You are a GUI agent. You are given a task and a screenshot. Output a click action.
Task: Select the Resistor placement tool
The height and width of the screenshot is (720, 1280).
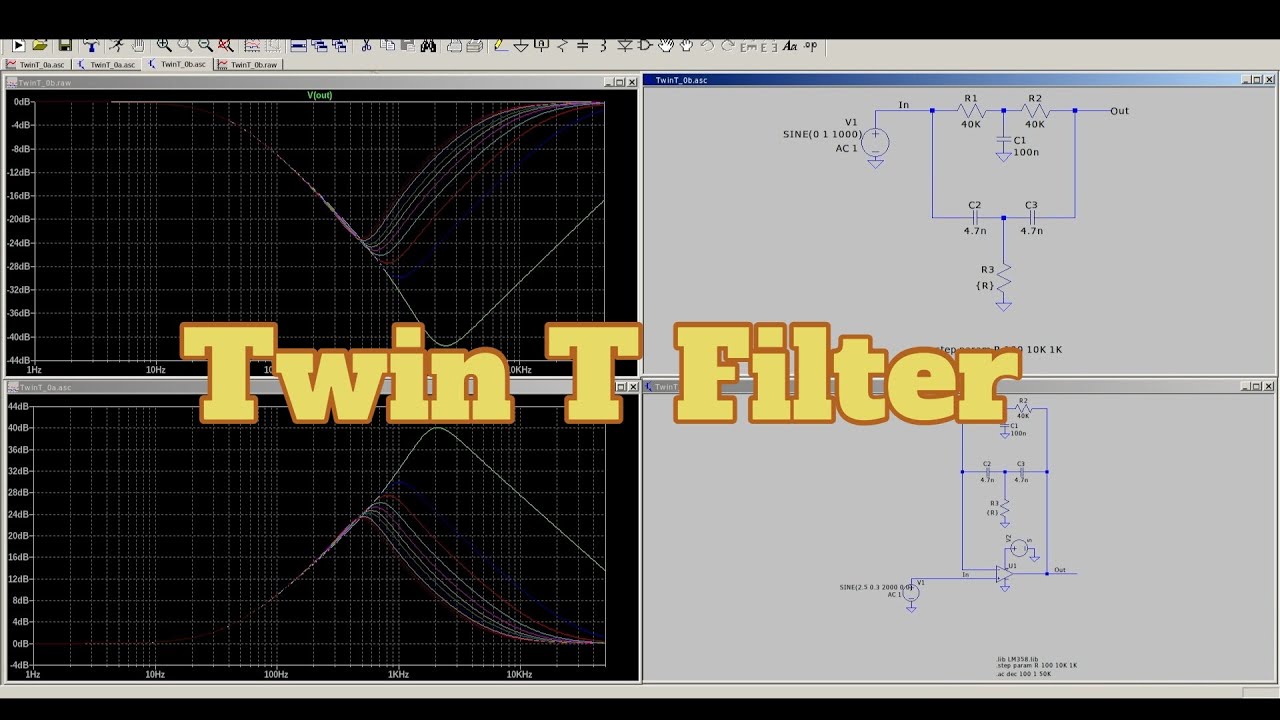562,46
